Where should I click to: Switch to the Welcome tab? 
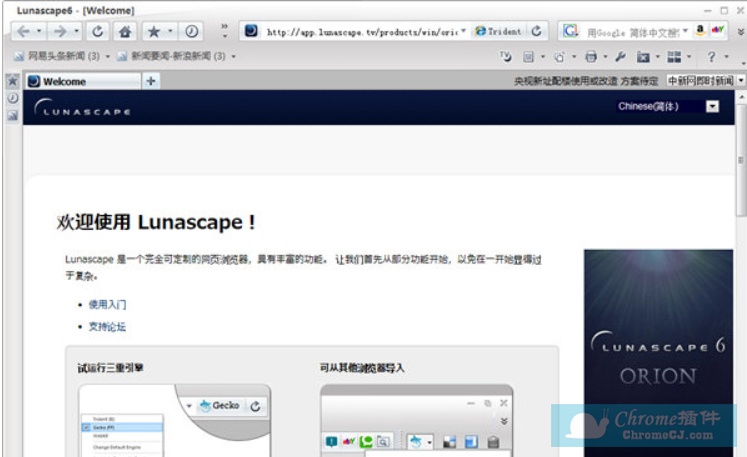pos(83,81)
